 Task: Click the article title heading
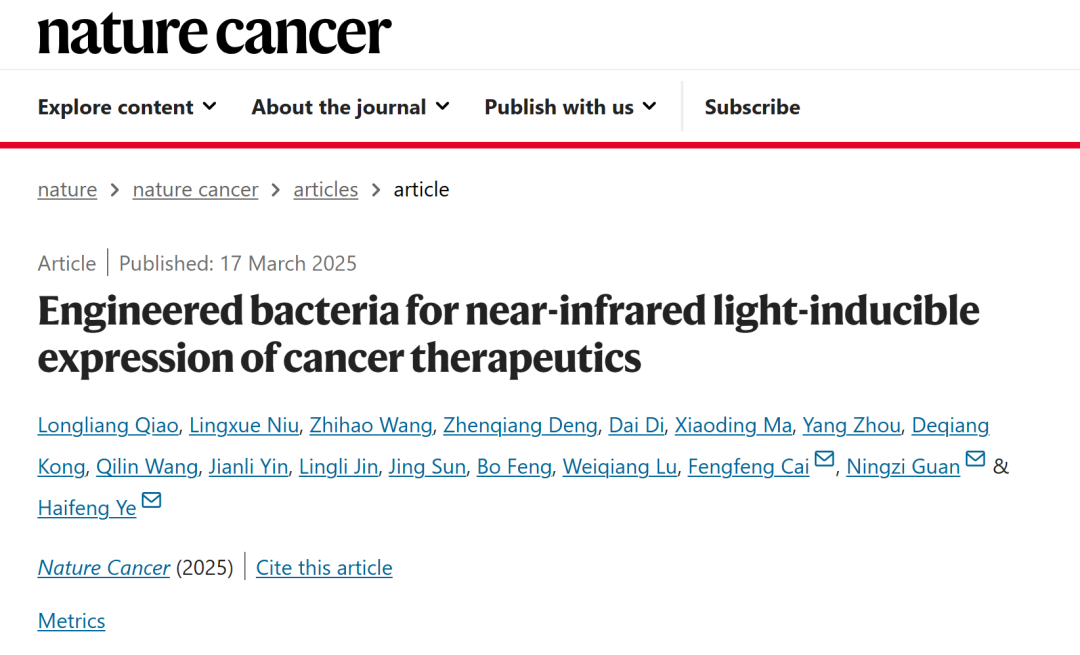[508, 334]
